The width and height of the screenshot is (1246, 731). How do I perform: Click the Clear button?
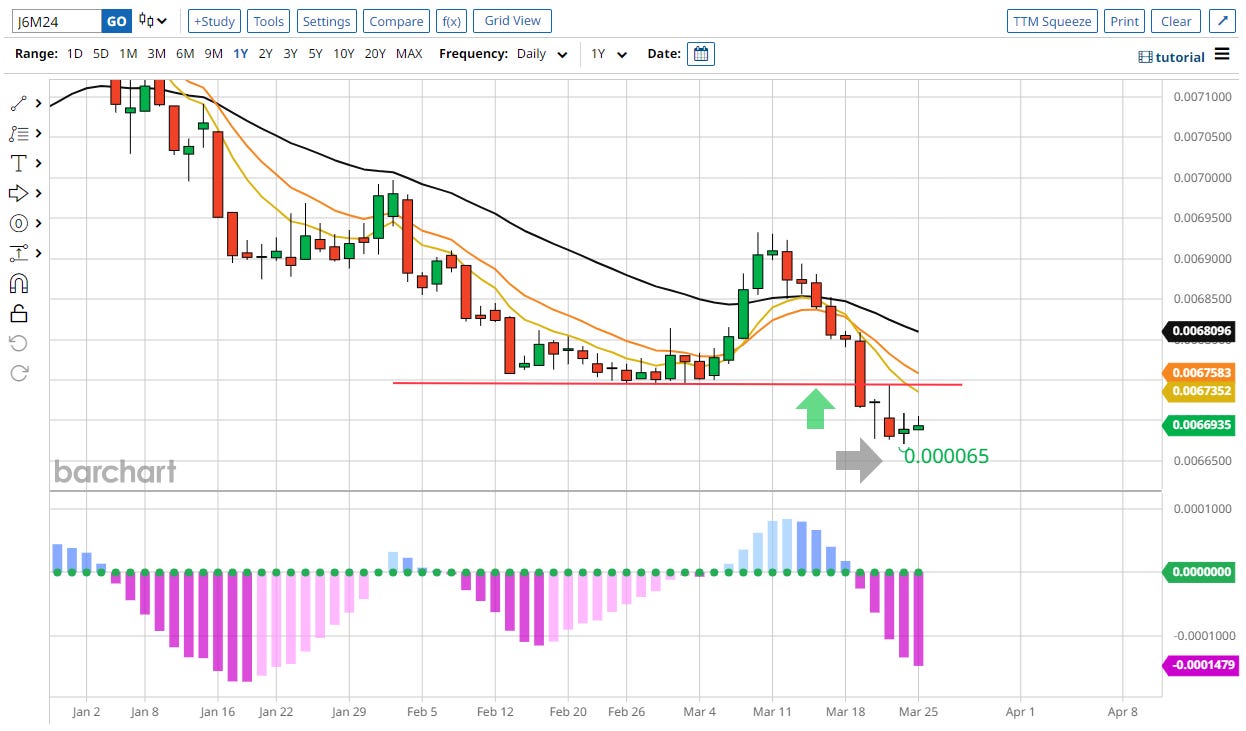(1176, 21)
